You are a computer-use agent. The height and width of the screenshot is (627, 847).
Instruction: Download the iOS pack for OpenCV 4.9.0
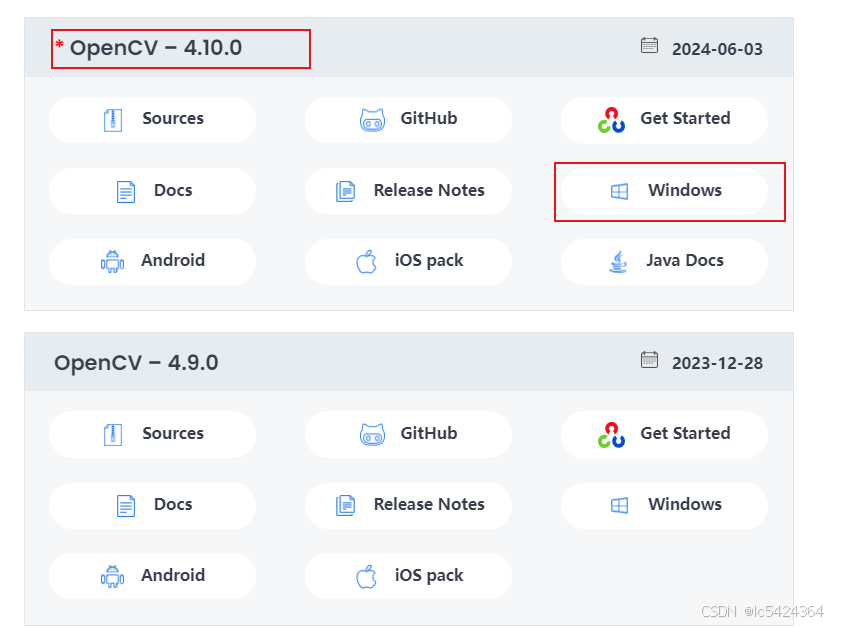tap(408, 575)
